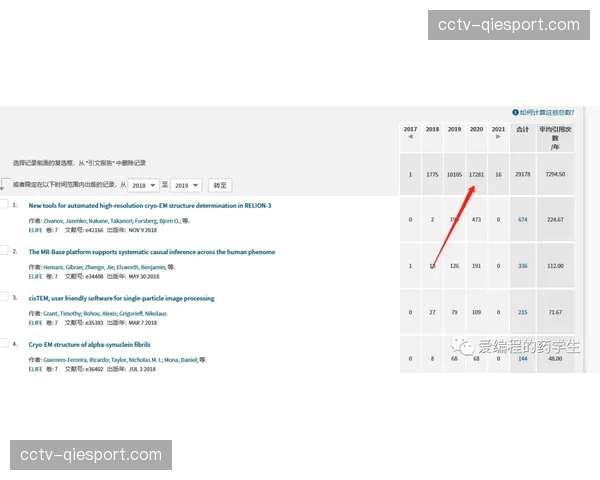Click the total citation count 336
600x480 pixels.
point(522,266)
